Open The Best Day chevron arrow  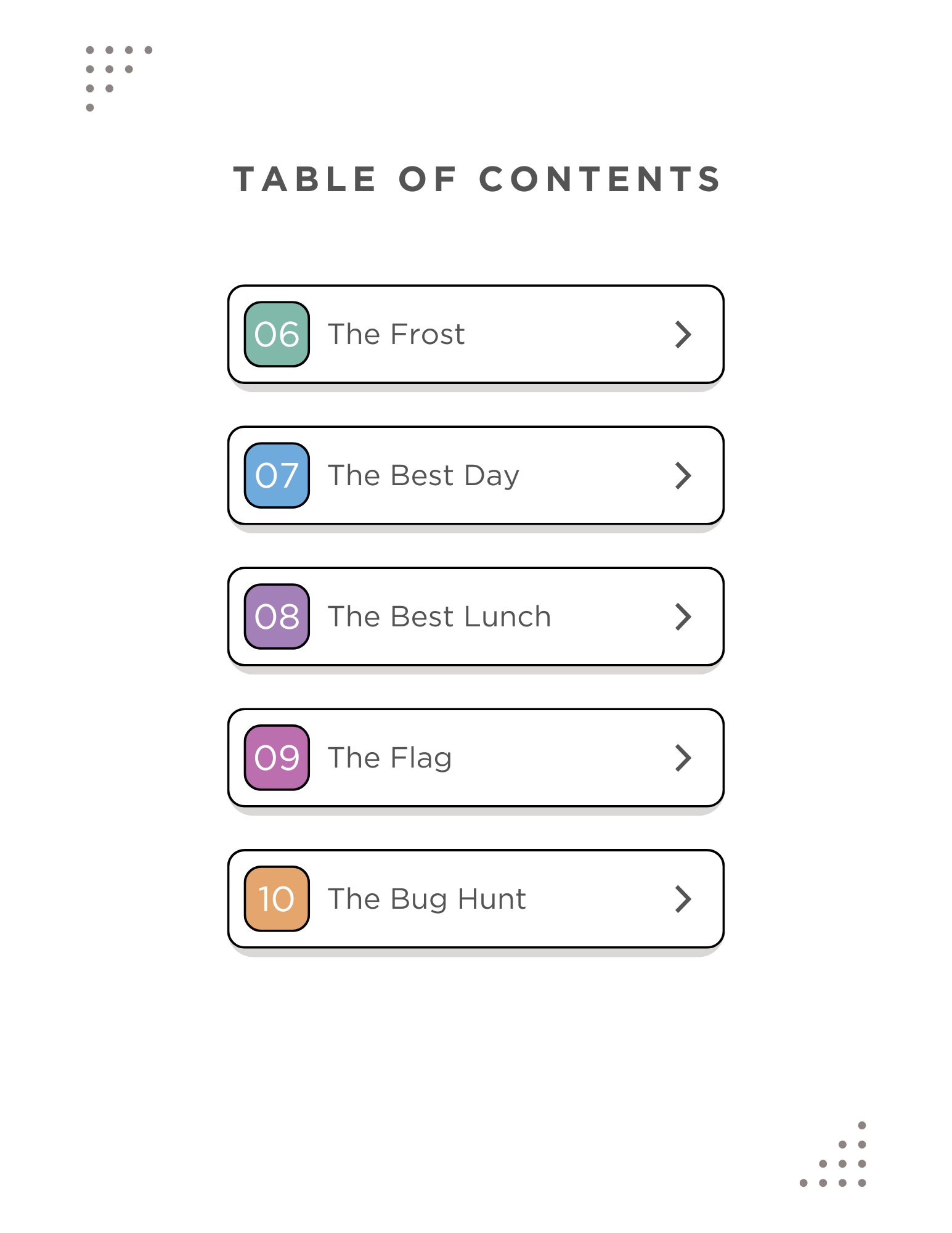[683, 475]
